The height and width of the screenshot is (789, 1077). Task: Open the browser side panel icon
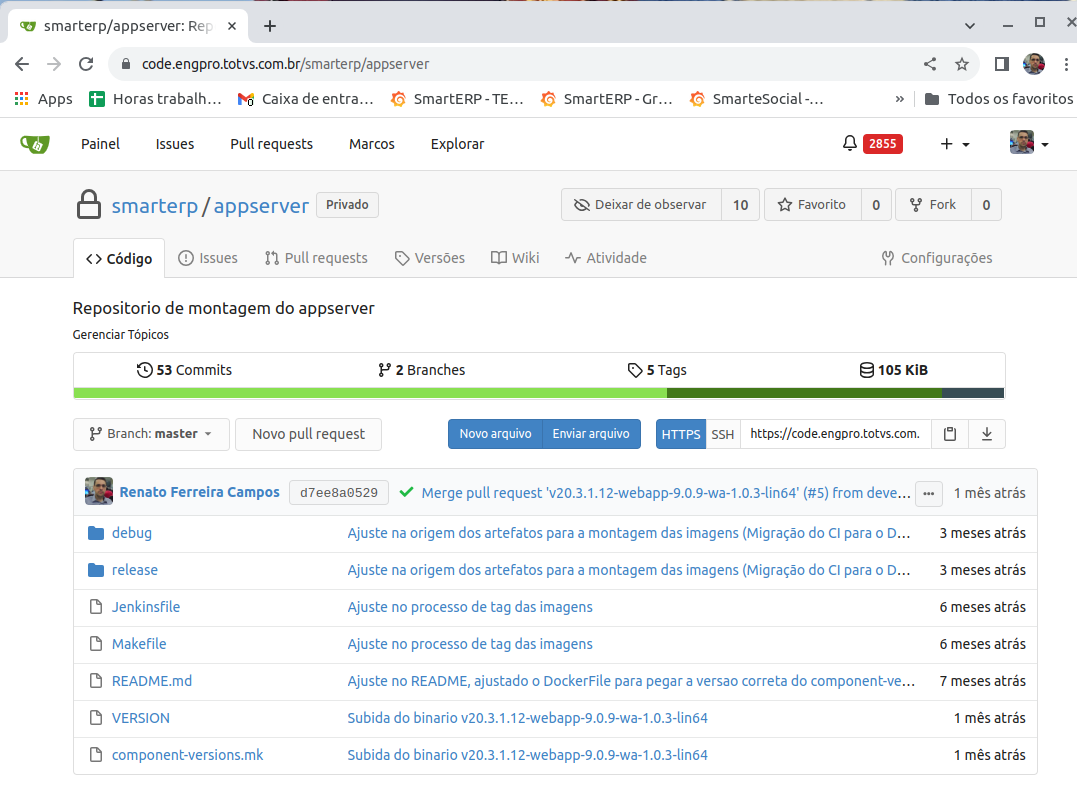[x=1001, y=64]
